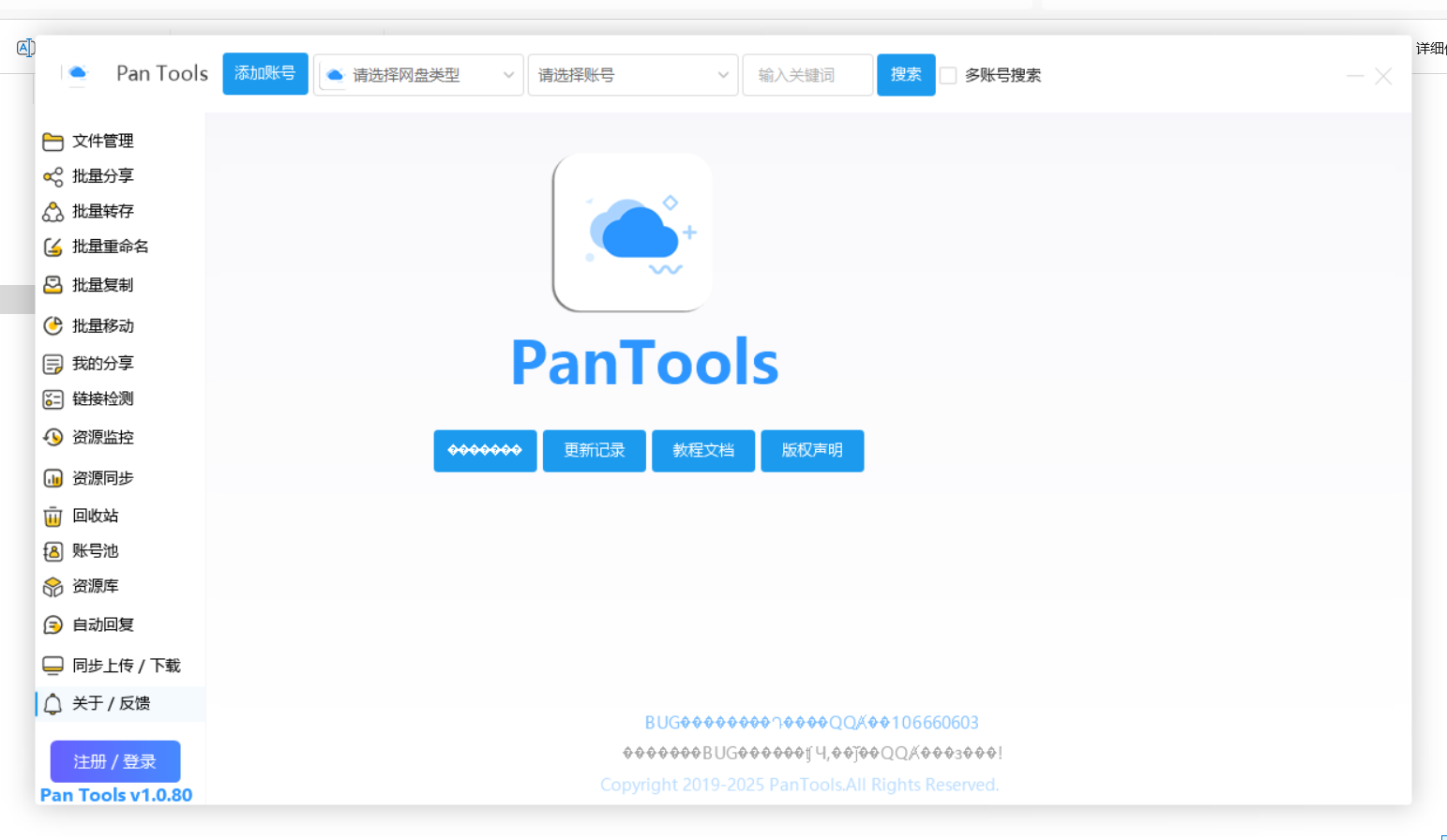Click the BUG feedback QQ 106660603 line
Screen dimensions: 1447x840
click(x=812, y=723)
